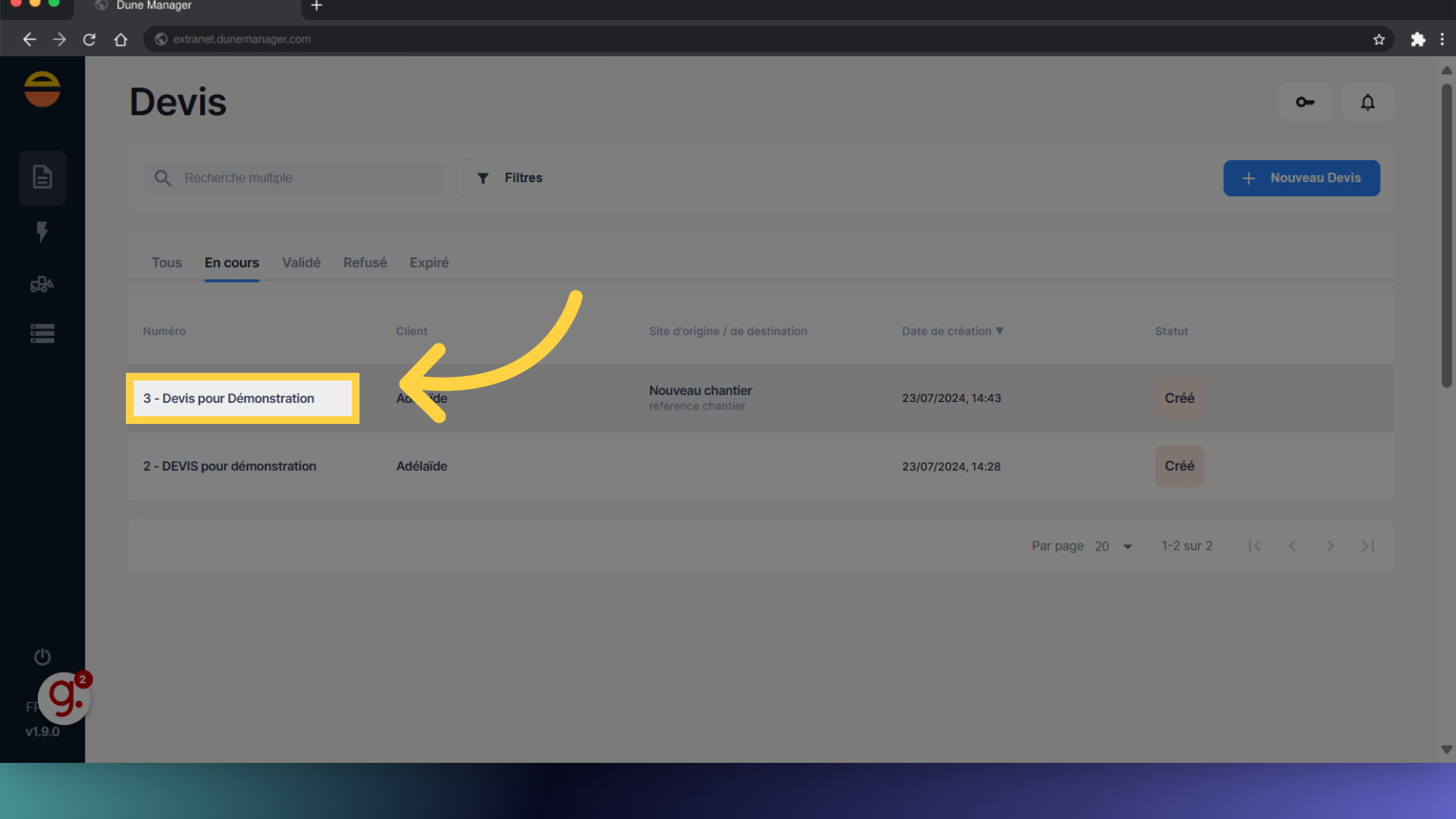Switch to the Expiré tab
Viewport: 1456px width, 819px height.
click(x=428, y=262)
